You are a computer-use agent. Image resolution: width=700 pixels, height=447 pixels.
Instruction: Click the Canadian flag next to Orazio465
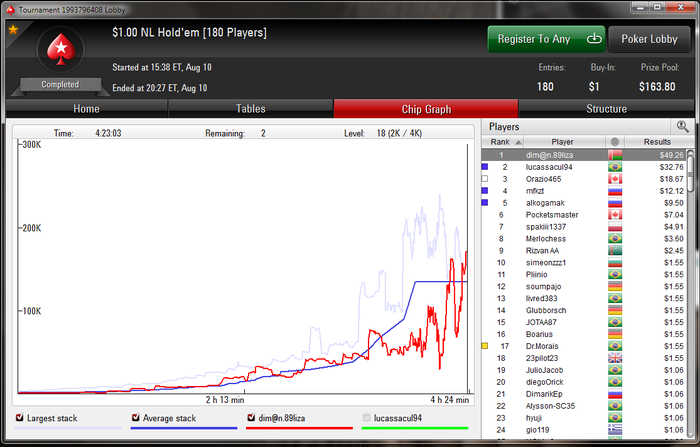point(615,179)
